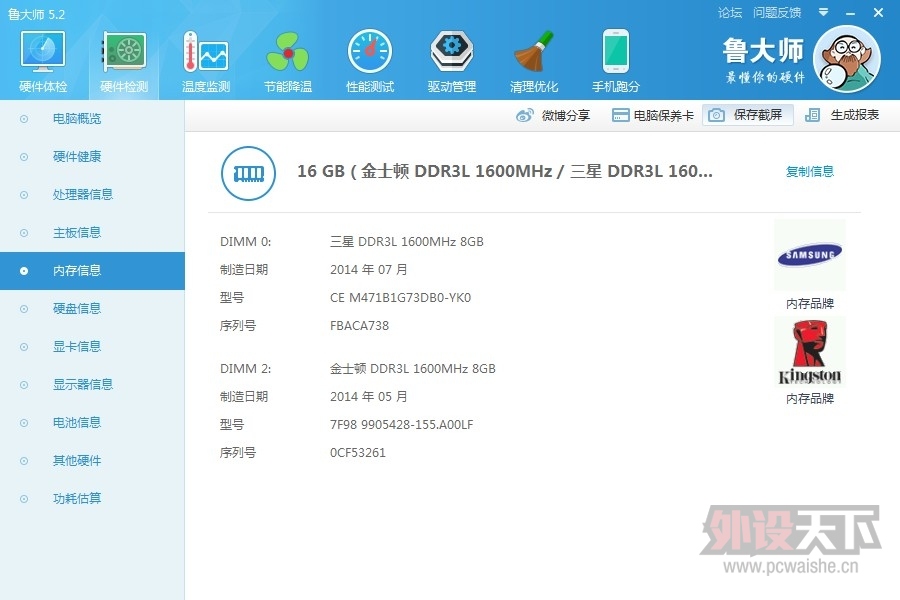This screenshot has width=900, height=600.
Task: Select the 硬件检测 hardware detection icon
Action: pos(124,52)
